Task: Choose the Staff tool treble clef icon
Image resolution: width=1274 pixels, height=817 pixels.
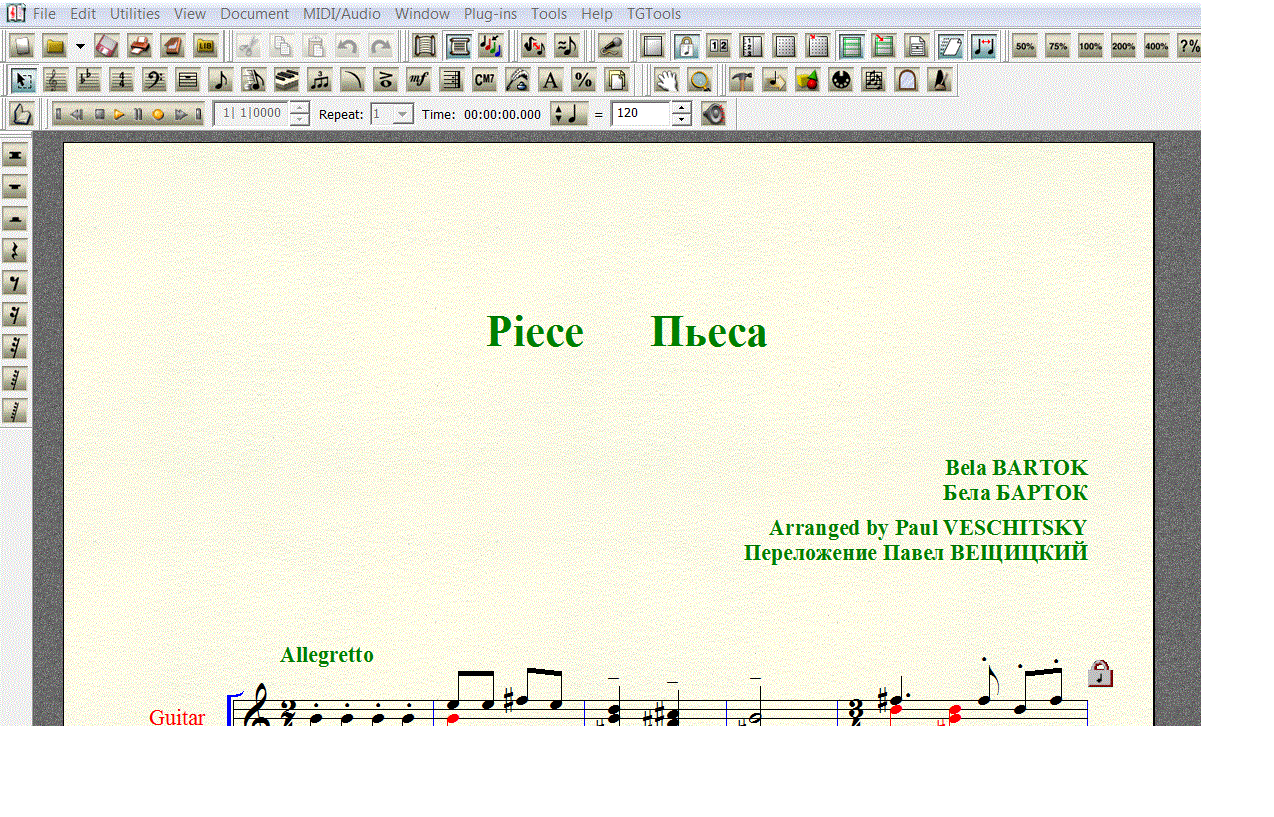Action: 56,81
